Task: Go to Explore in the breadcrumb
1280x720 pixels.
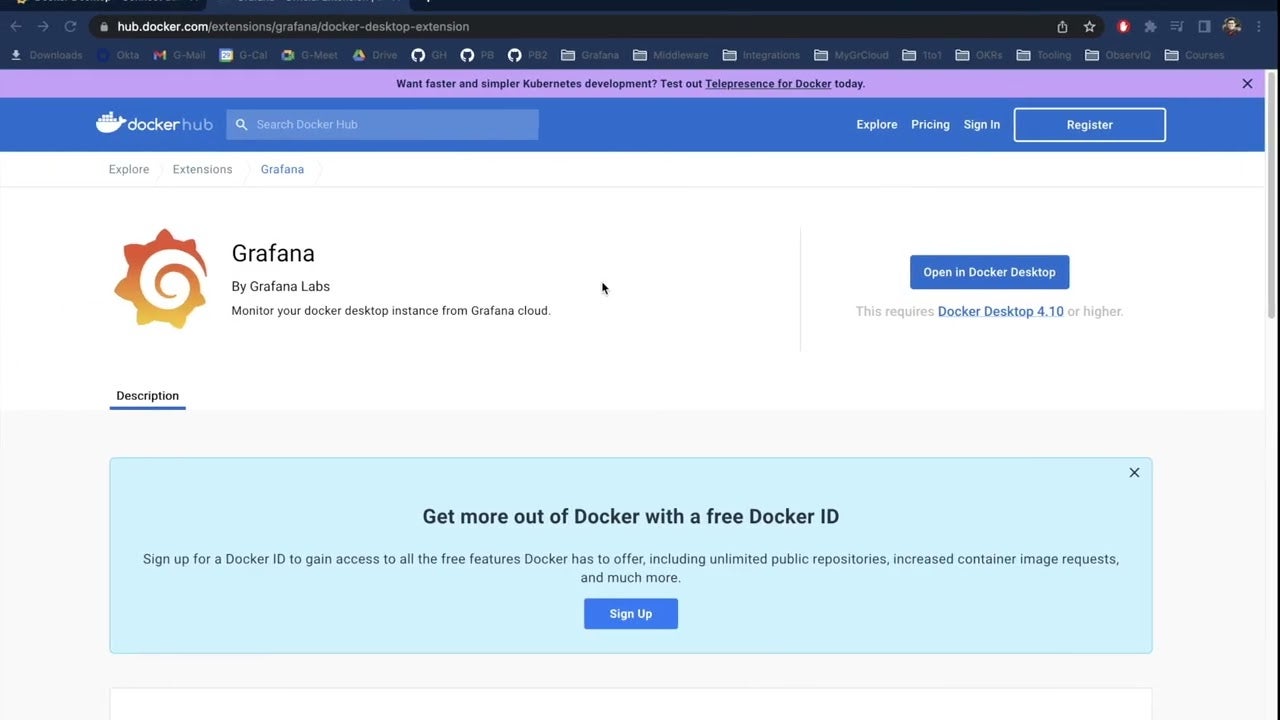Action: [129, 169]
